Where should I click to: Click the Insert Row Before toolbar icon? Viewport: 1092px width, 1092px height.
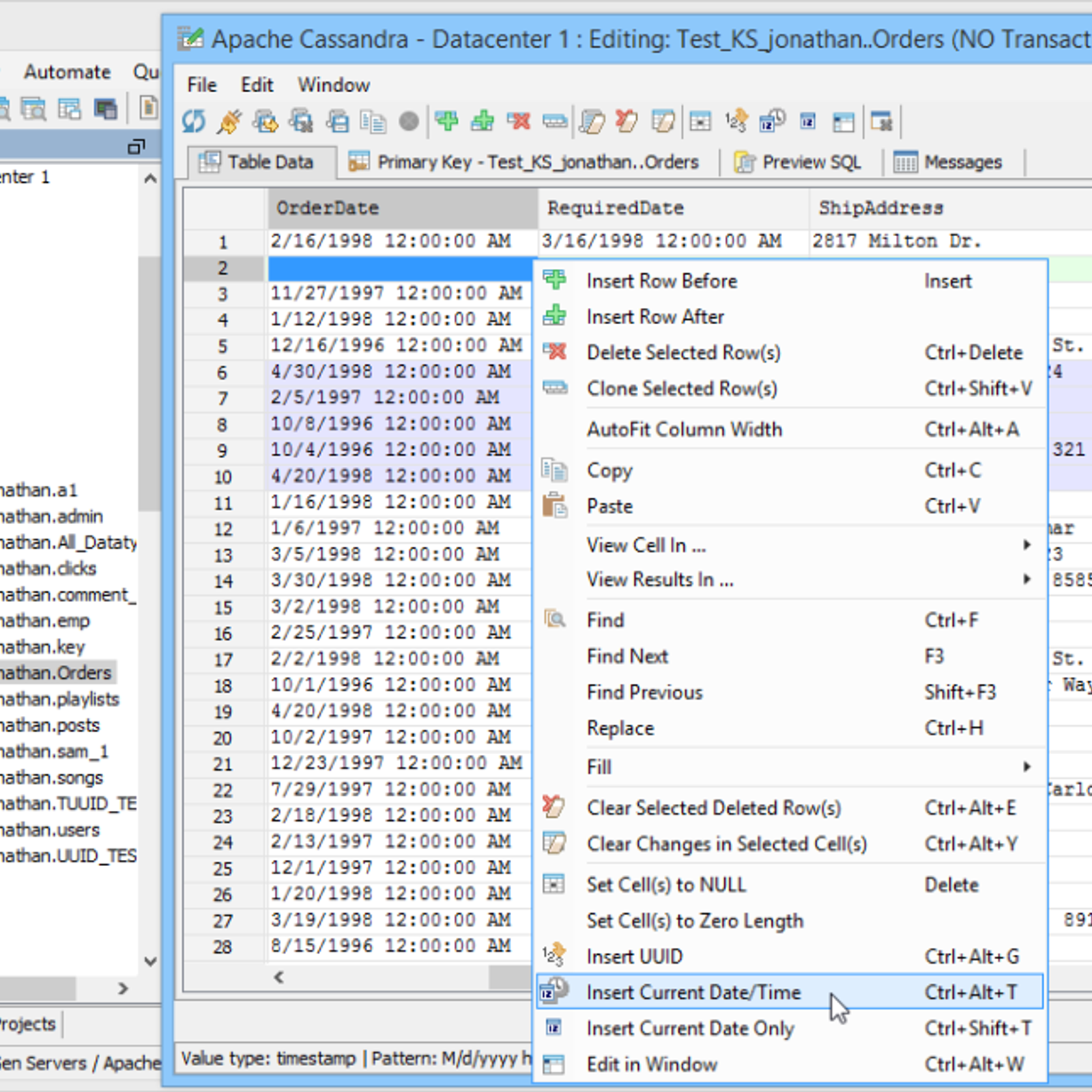(x=447, y=121)
